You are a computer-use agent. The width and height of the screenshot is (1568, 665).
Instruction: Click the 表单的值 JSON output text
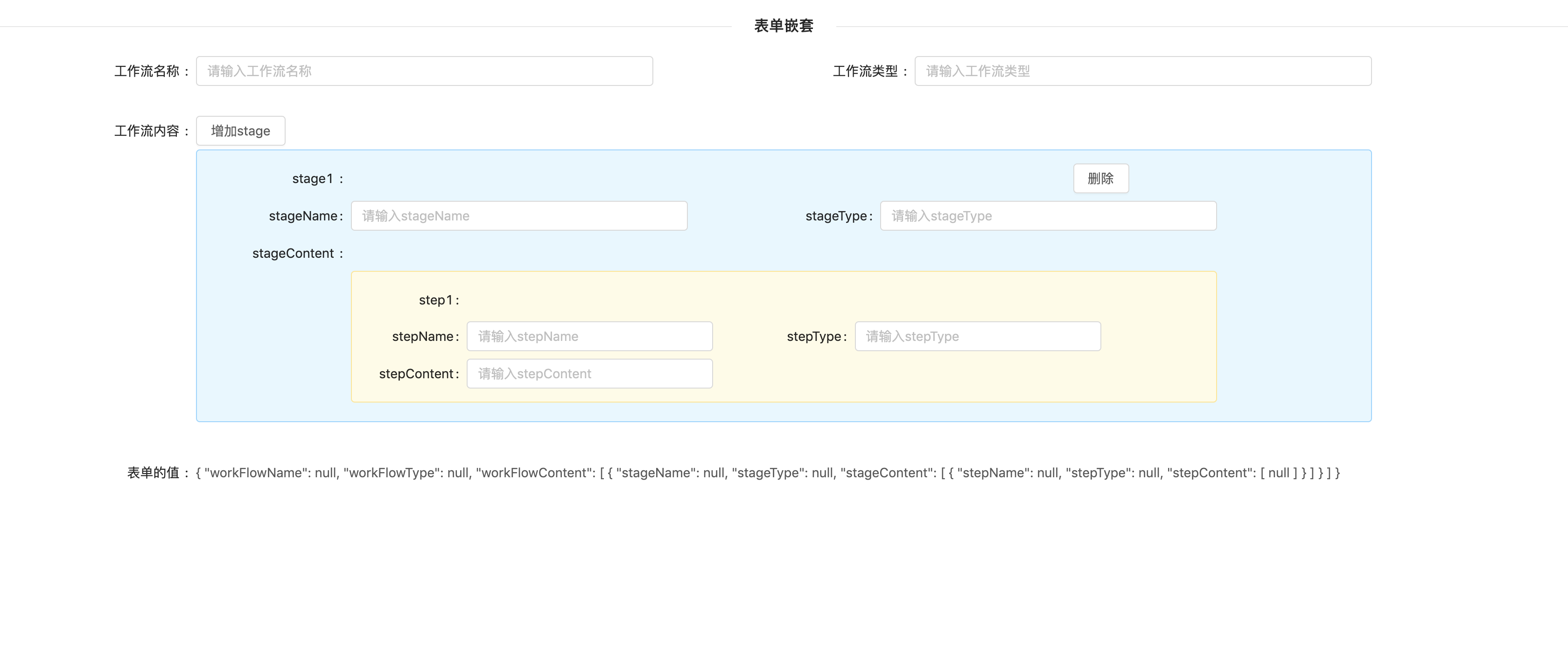[x=767, y=473]
